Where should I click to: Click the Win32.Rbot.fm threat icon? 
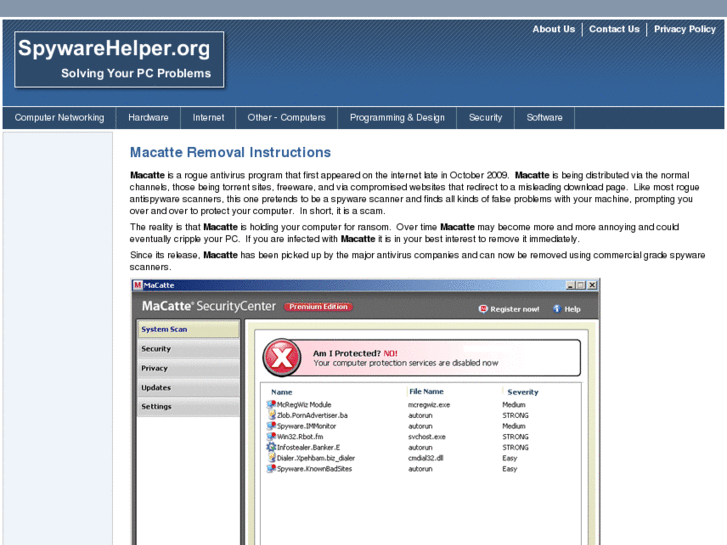271,436
